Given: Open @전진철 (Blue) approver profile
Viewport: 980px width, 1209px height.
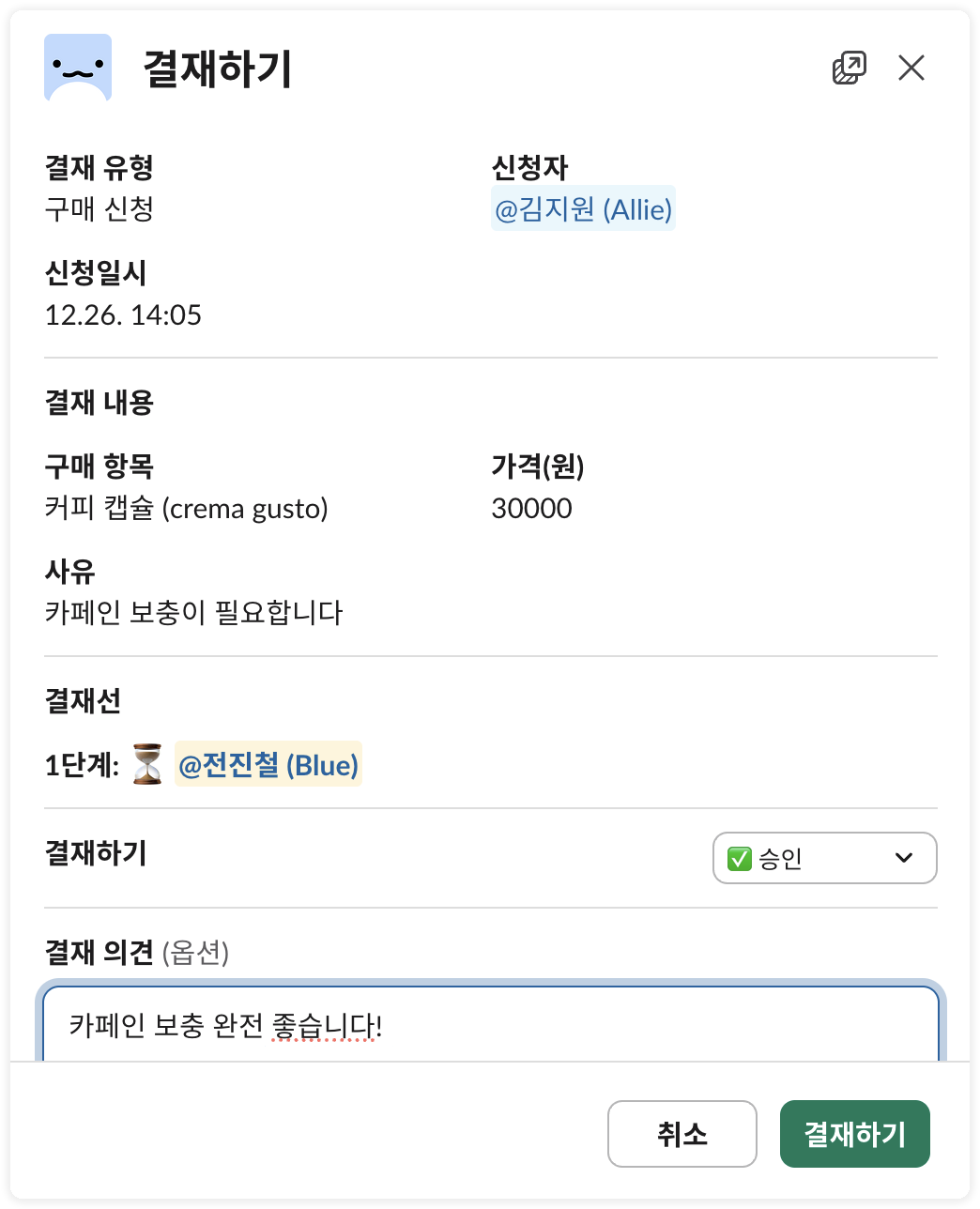Looking at the screenshot, I should [268, 765].
